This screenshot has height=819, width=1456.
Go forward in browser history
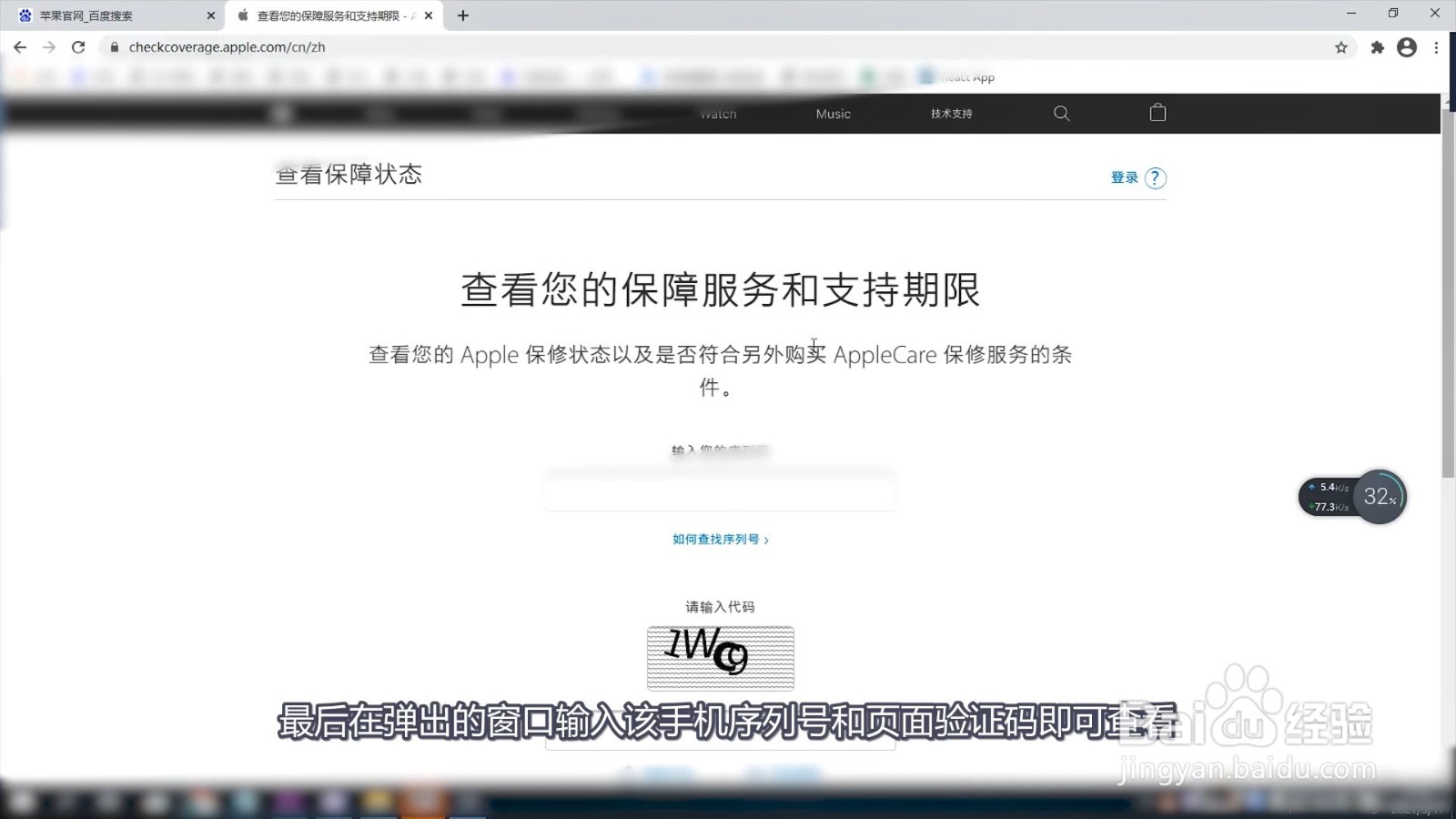click(x=49, y=47)
